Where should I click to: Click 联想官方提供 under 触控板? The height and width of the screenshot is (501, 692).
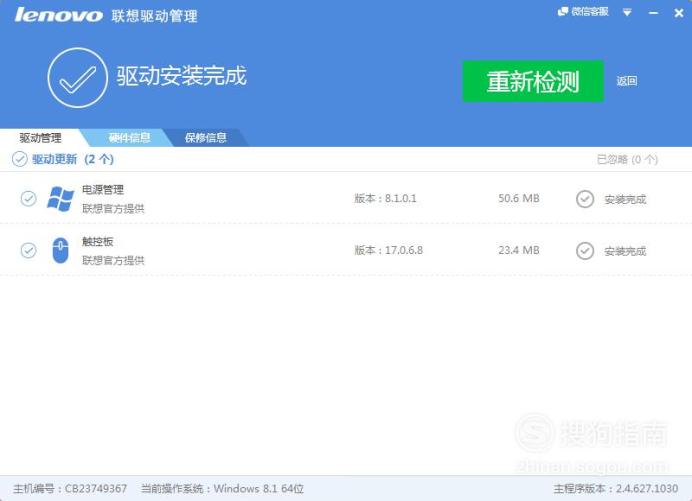coord(113,260)
